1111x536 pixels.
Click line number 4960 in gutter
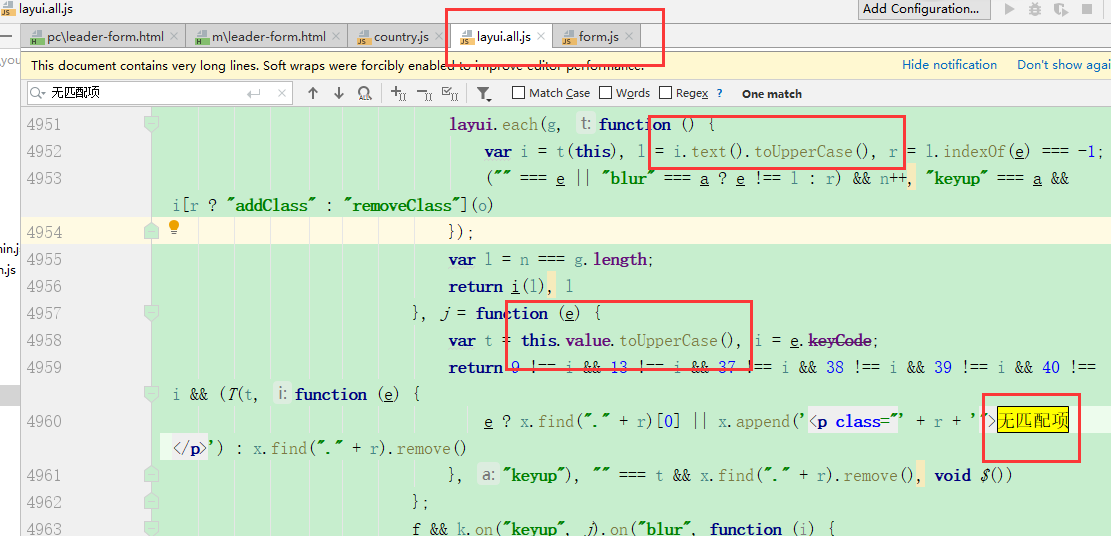click(44, 421)
